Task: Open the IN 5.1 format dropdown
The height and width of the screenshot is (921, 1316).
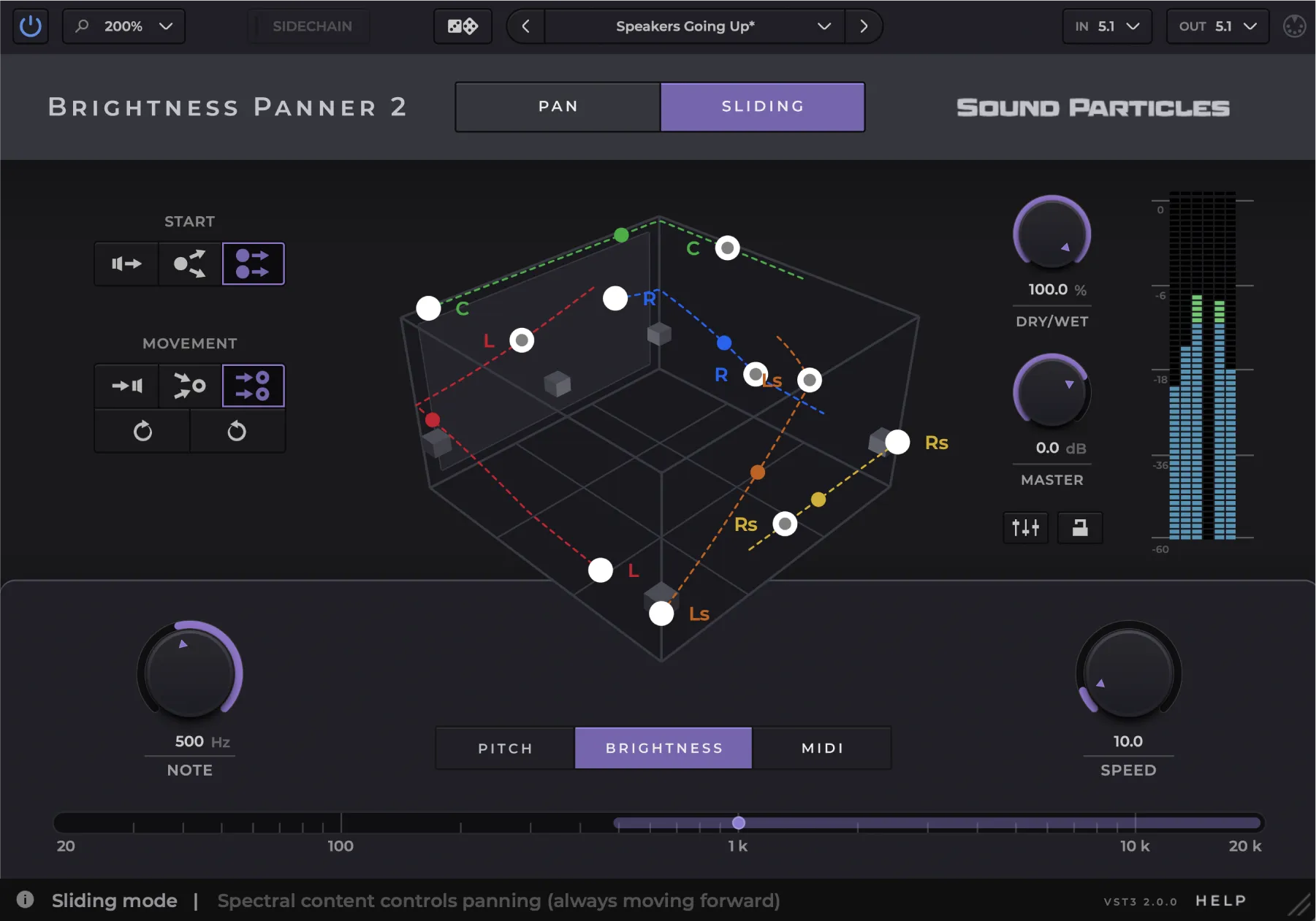Action: 1107,26
